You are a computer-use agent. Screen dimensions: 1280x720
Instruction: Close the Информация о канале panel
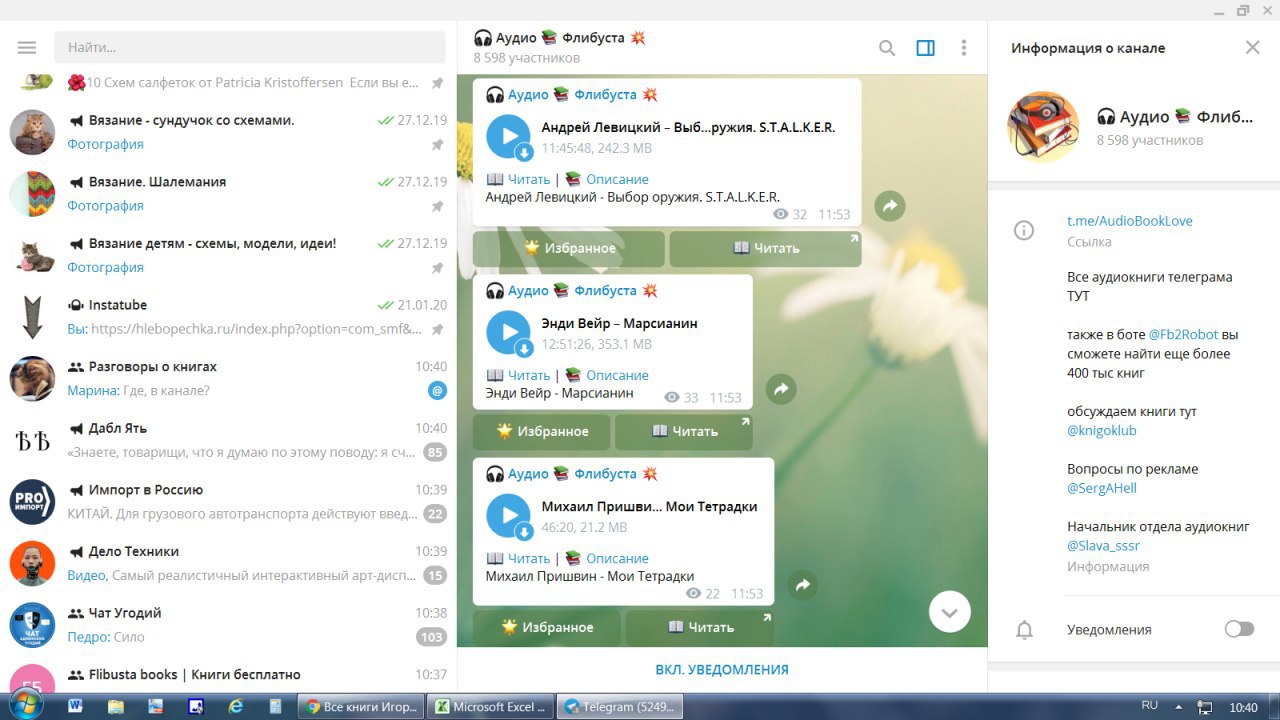pyautogui.click(x=1253, y=47)
